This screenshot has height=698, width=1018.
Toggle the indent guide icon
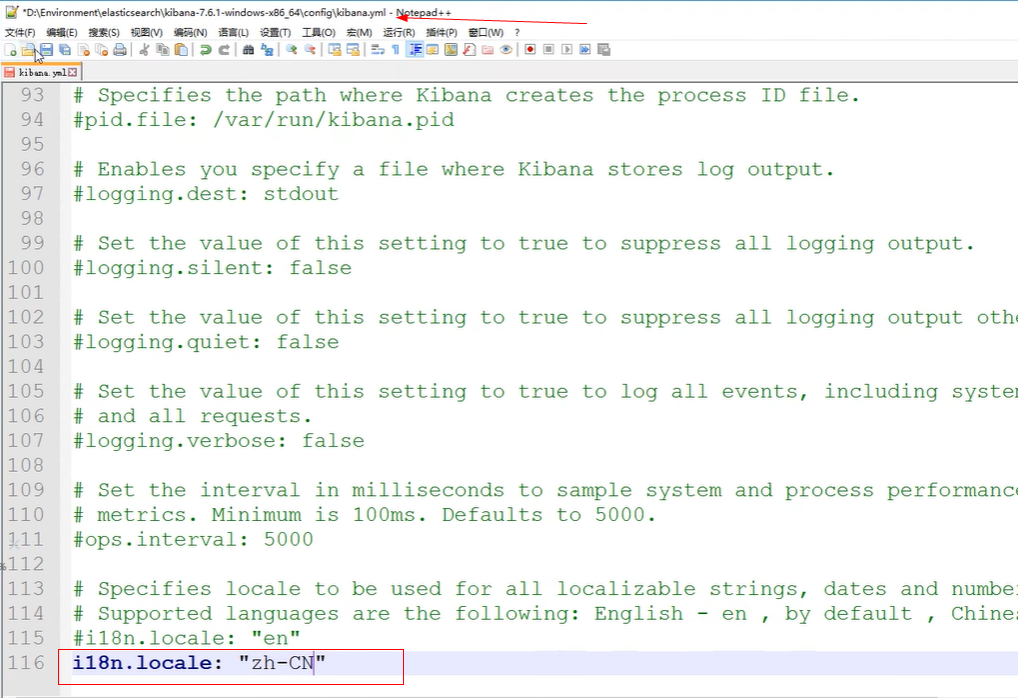[415, 50]
